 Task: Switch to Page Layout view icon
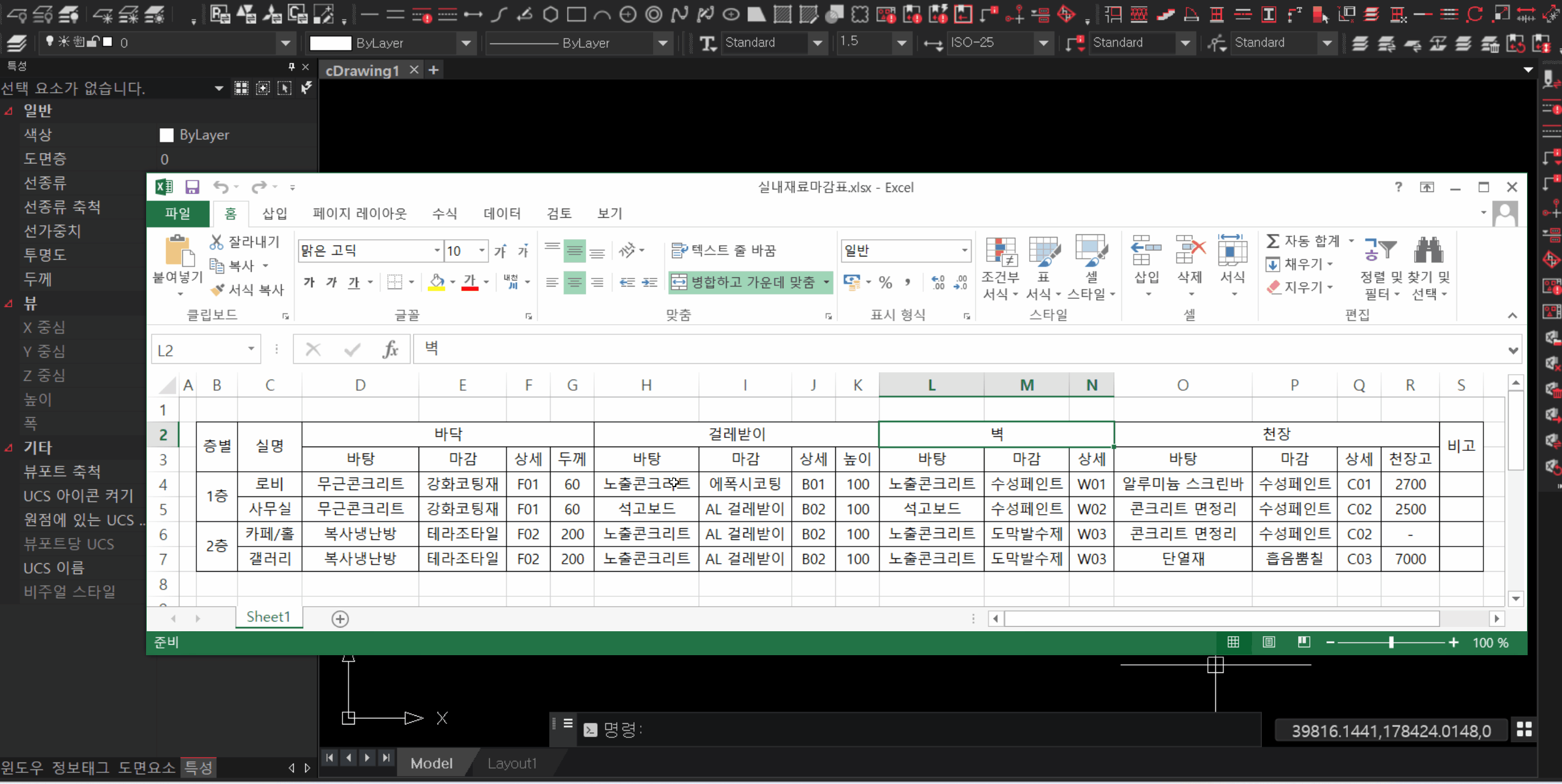(x=1269, y=642)
